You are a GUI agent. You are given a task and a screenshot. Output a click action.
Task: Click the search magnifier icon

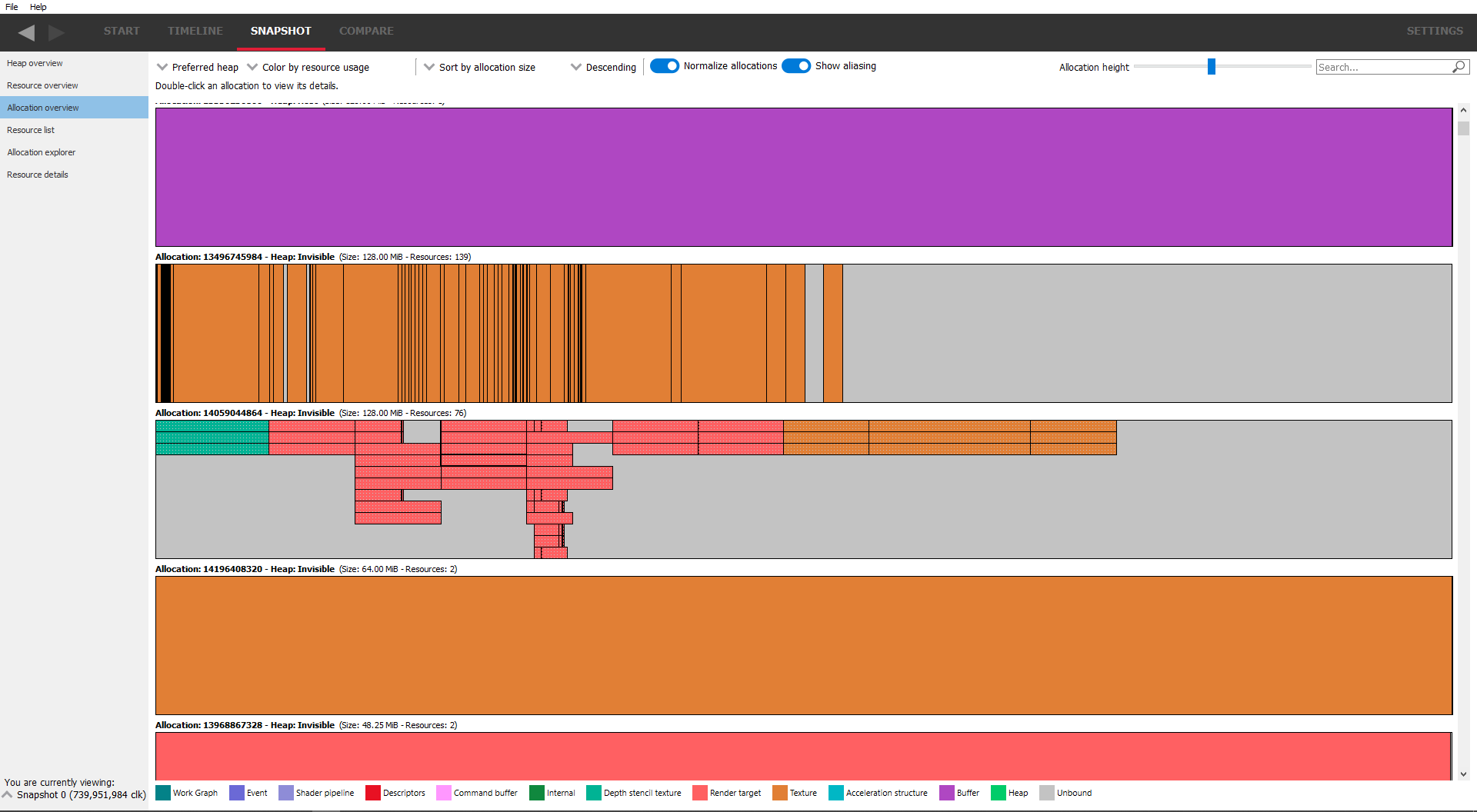(1459, 67)
